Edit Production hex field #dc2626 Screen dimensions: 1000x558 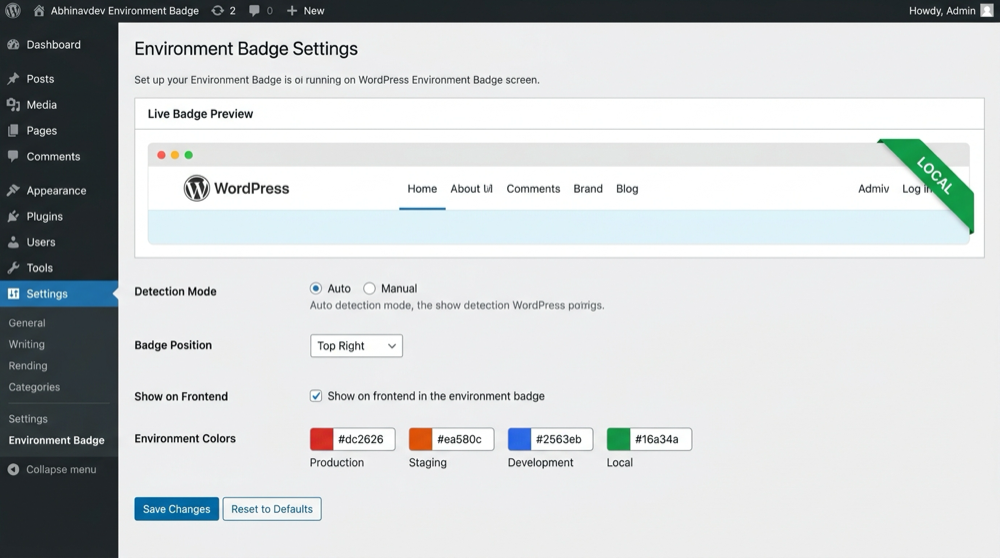click(x=364, y=439)
